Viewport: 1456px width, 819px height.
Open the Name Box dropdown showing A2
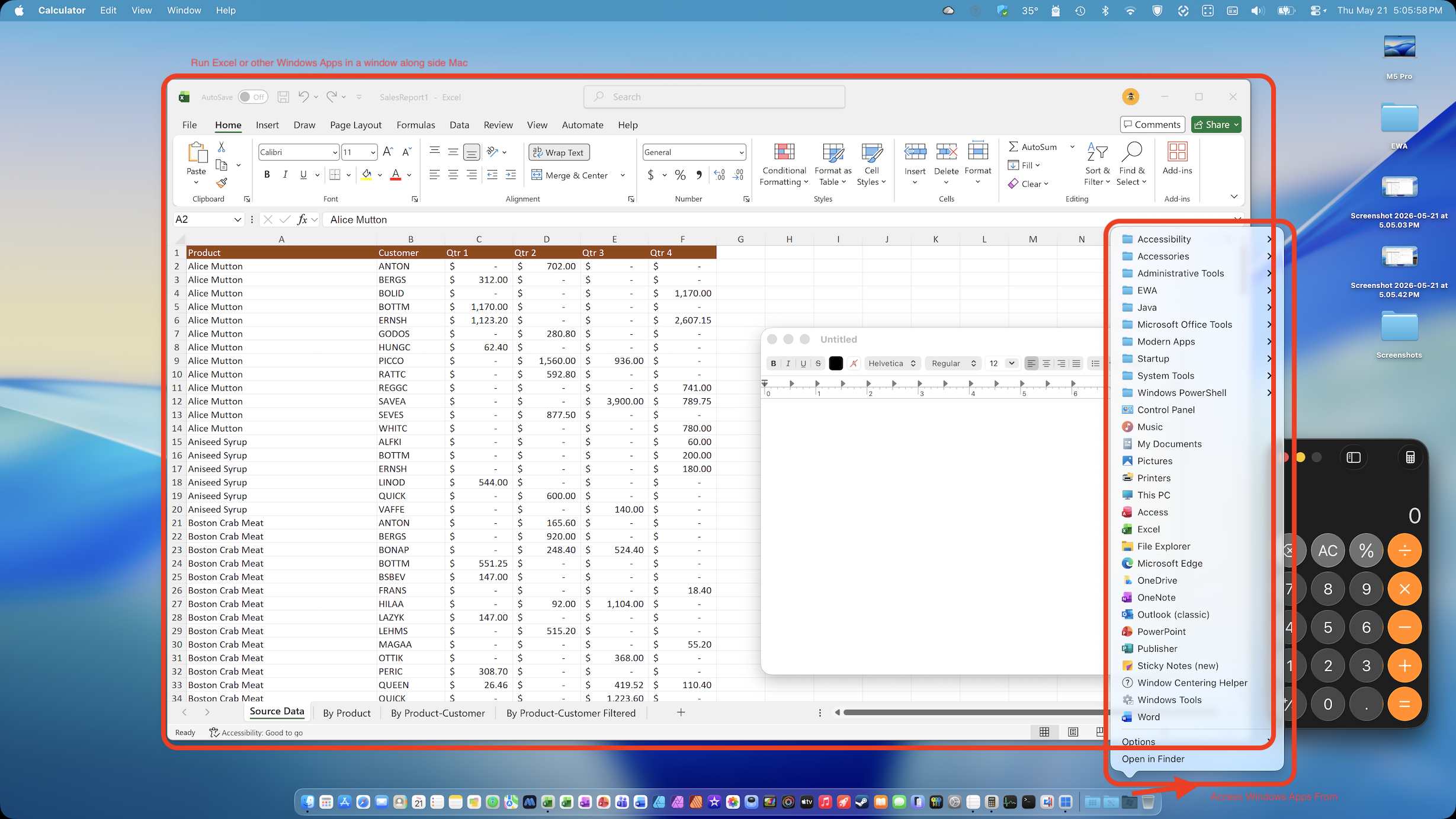(238, 220)
